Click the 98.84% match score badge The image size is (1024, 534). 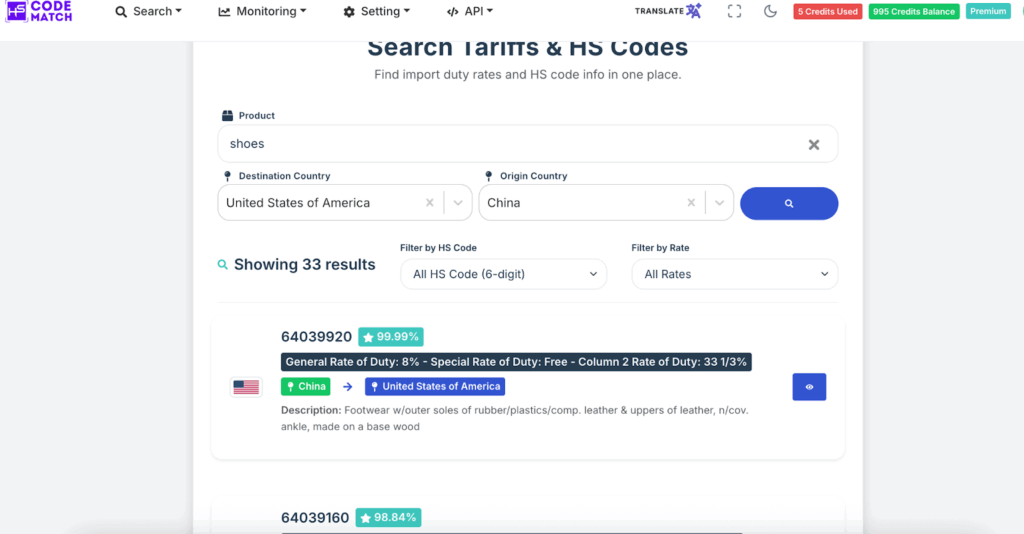coord(391,518)
